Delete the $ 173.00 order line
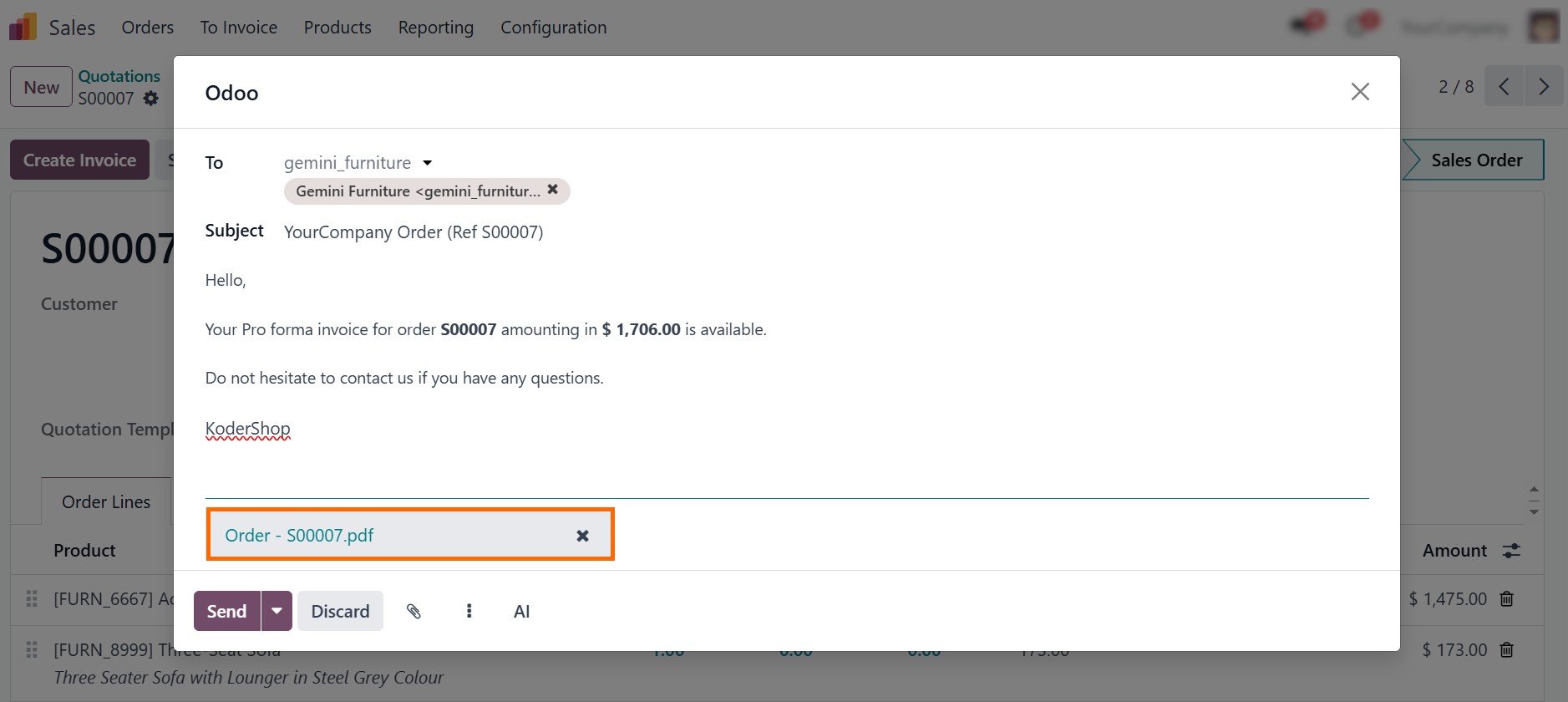Viewport: 1568px width, 702px height. point(1507,650)
